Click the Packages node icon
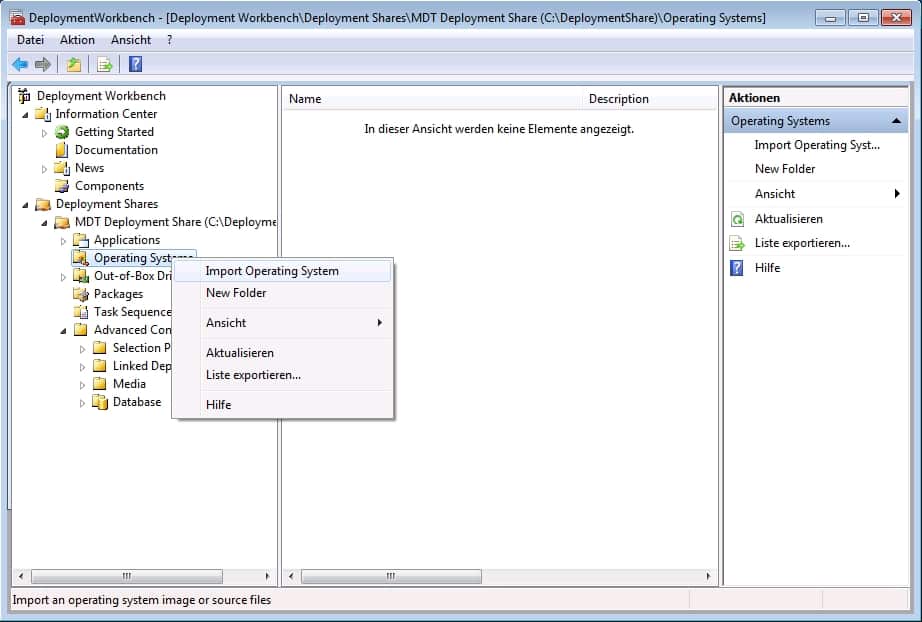922x622 pixels. tap(81, 294)
